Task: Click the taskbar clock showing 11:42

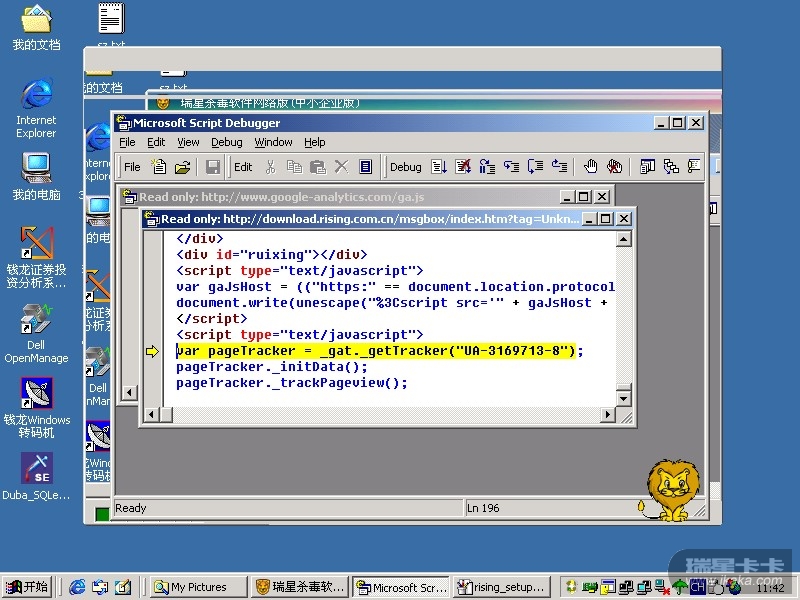Action: (x=770, y=588)
